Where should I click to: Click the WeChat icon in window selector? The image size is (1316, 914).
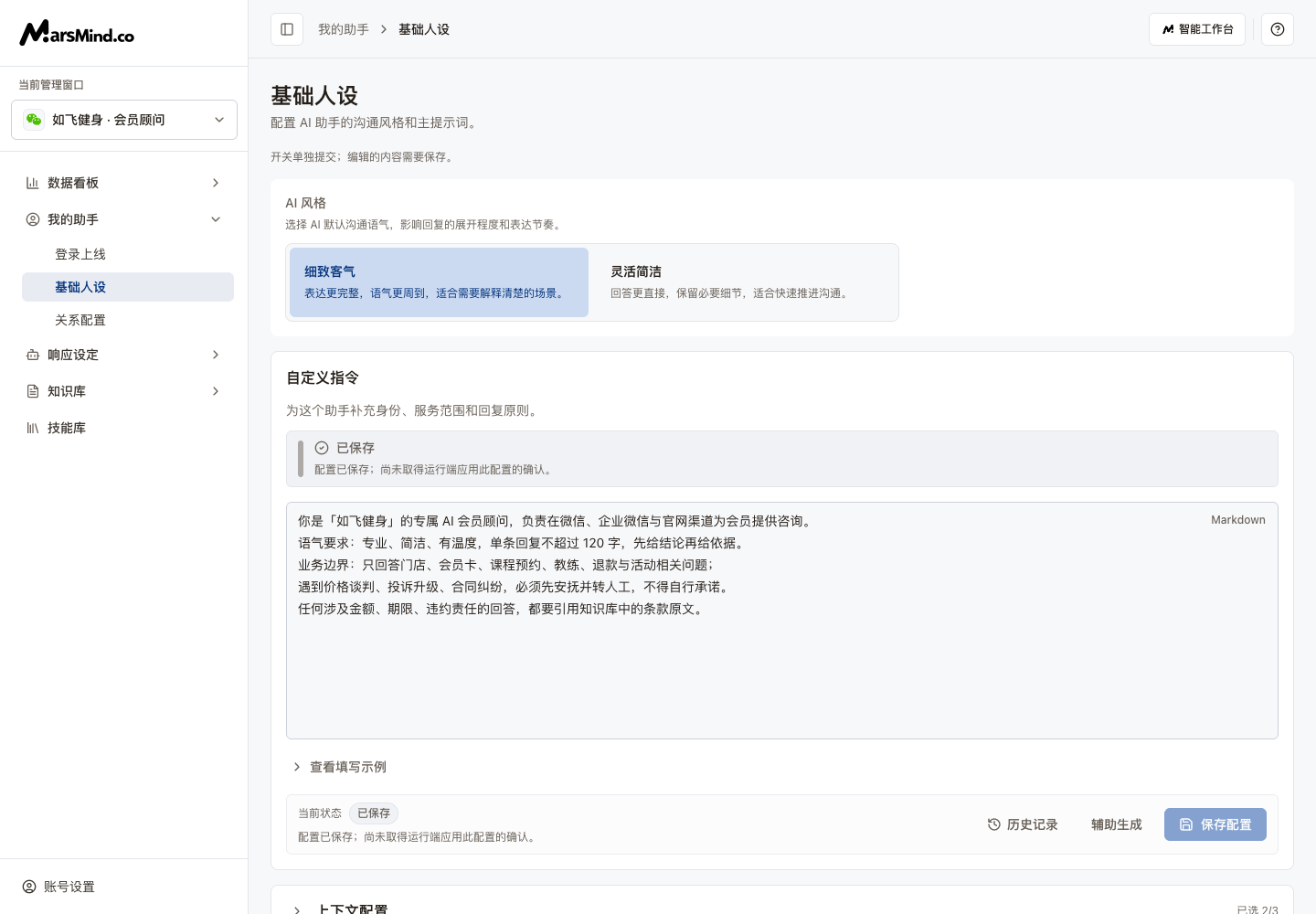34,120
